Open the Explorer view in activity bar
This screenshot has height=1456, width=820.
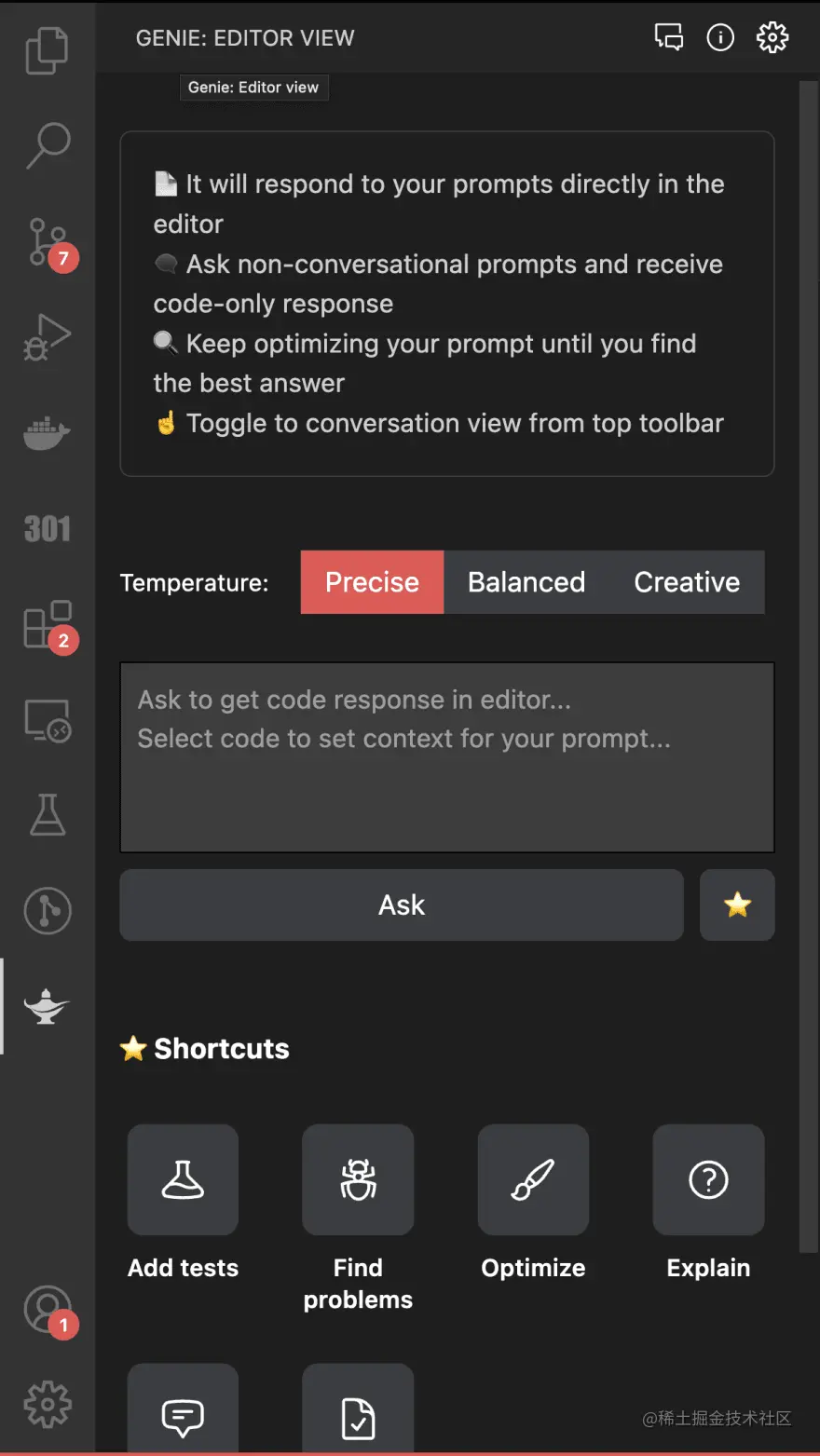47,50
